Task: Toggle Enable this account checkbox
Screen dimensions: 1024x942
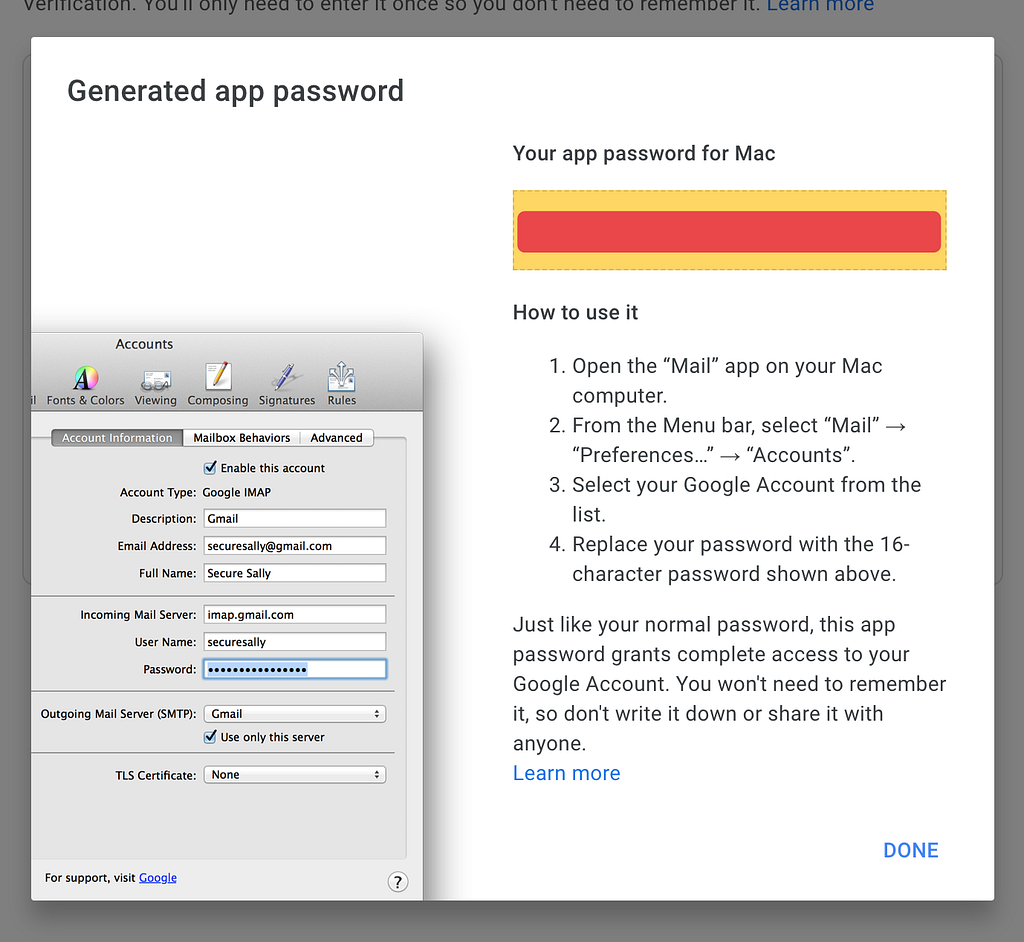Action: point(210,468)
